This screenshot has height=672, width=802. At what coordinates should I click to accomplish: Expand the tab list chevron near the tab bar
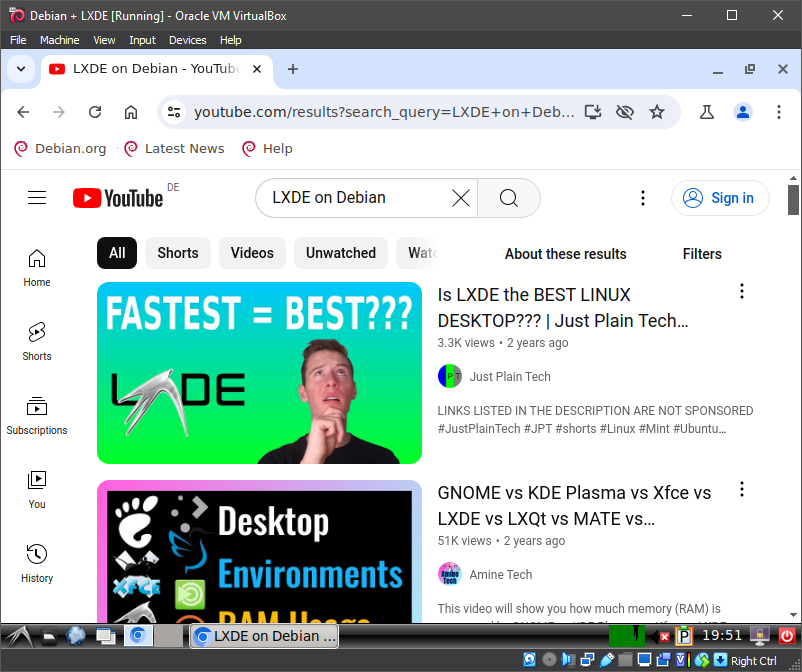click(x=20, y=69)
